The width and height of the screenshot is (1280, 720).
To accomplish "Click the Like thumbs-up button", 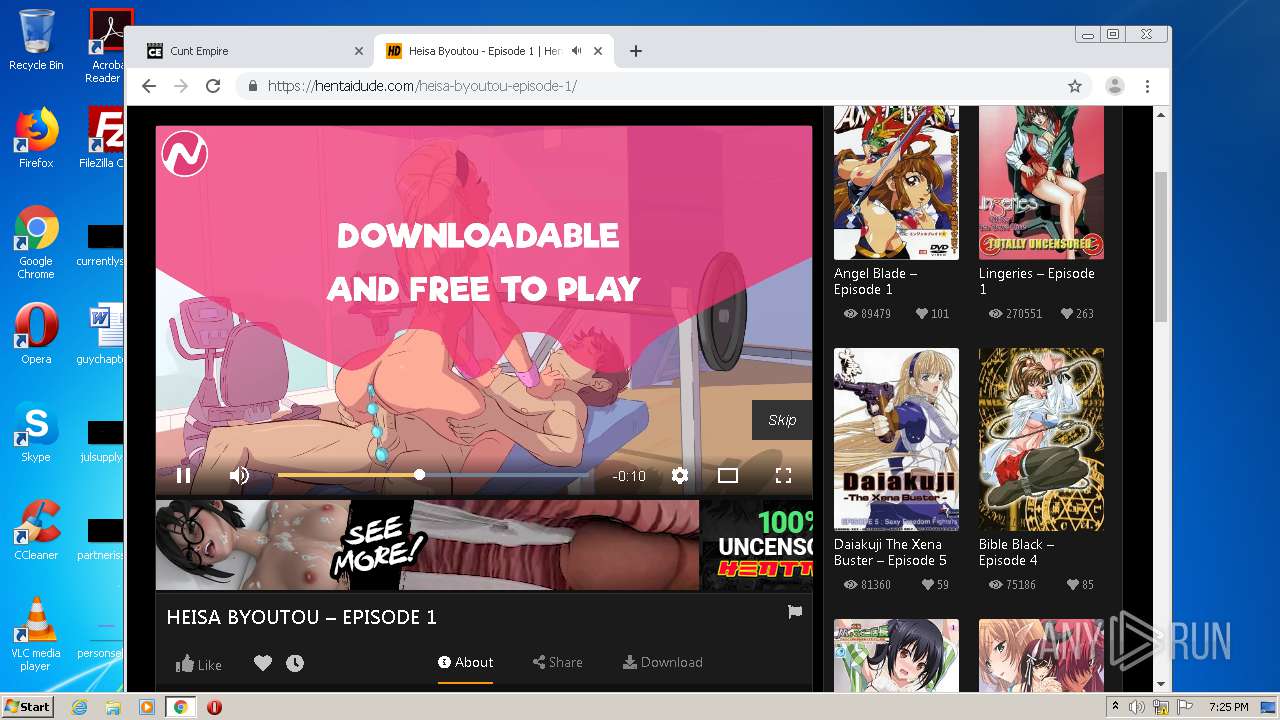I will (x=199, y=664).
